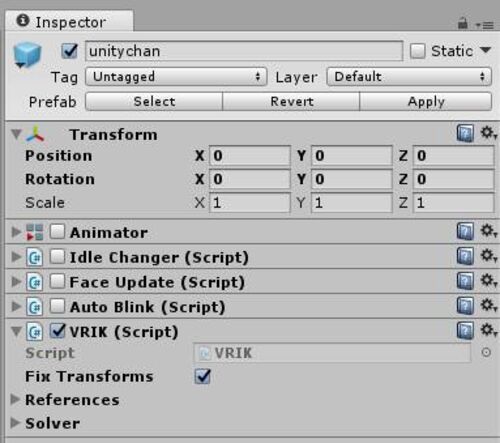Click the Transform help book icon
Screen dimensions: 500x443
click(x=465, y=133)
